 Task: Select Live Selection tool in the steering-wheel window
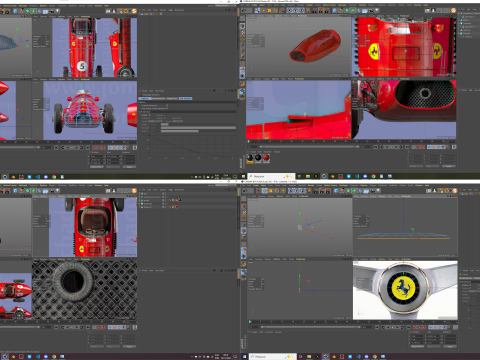tap(258, 191)
